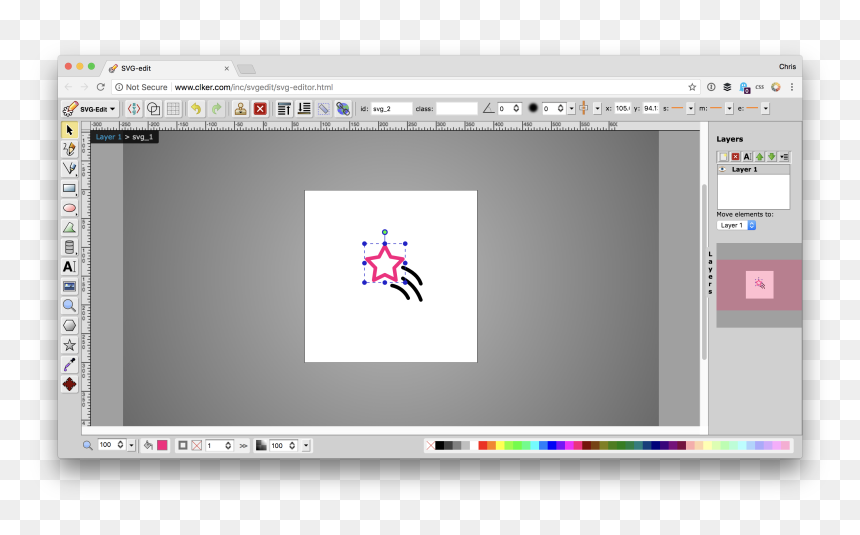This screenshot has width=860, height=535.
Task: Select the arrow Select tool
Action: [69, 130]
